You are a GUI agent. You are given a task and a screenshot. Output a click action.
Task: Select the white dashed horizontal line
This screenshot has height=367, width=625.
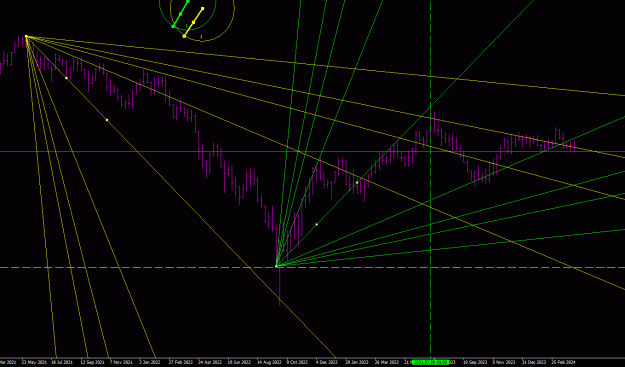(x=312, y=267)
